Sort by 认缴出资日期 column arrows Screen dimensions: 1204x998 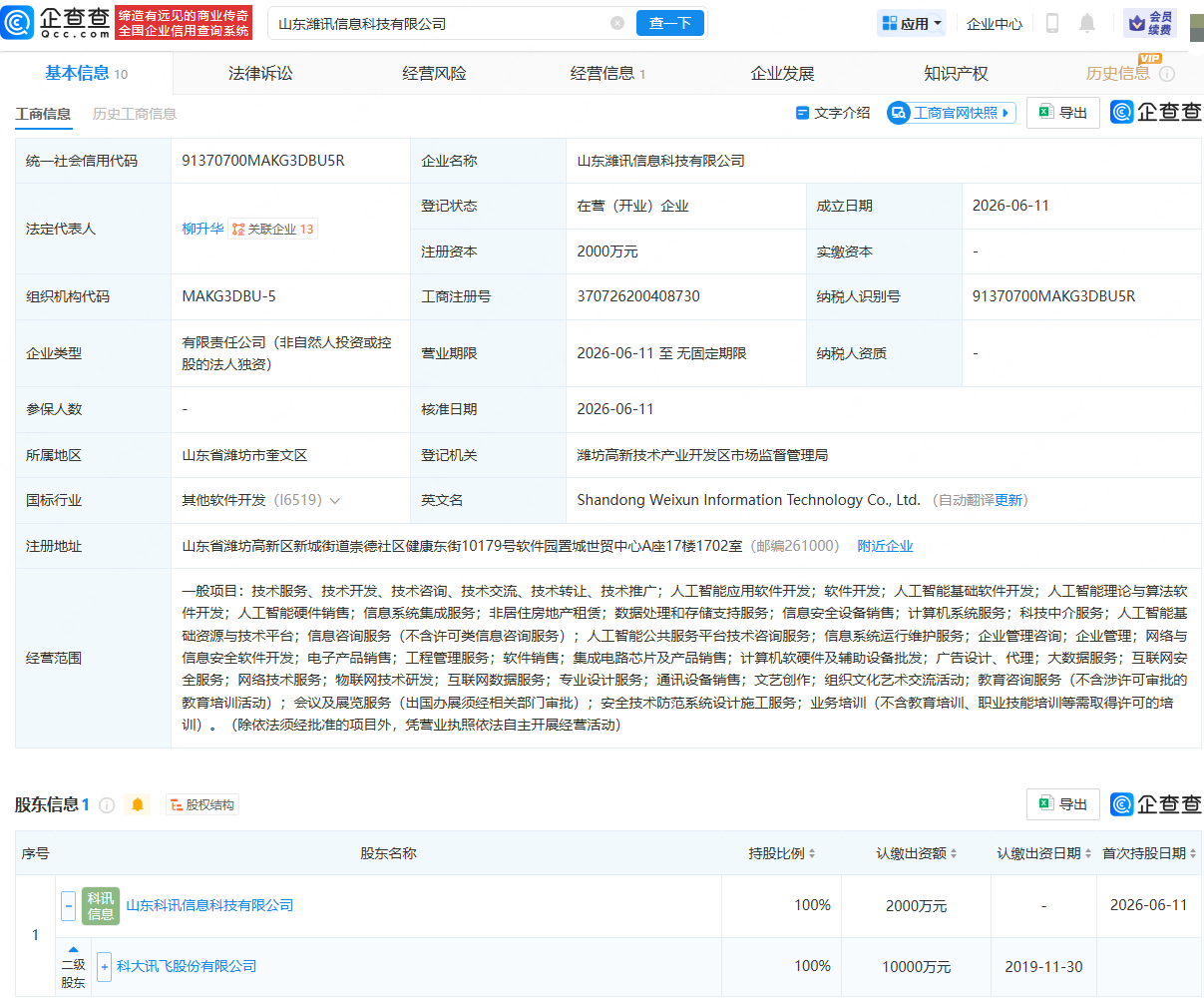pos(1086,853)
